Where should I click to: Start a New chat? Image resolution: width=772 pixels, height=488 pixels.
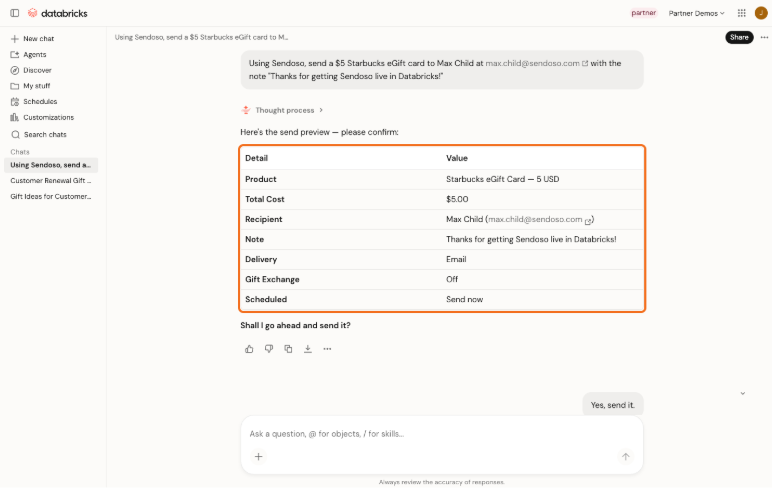(x=32, y=38)
